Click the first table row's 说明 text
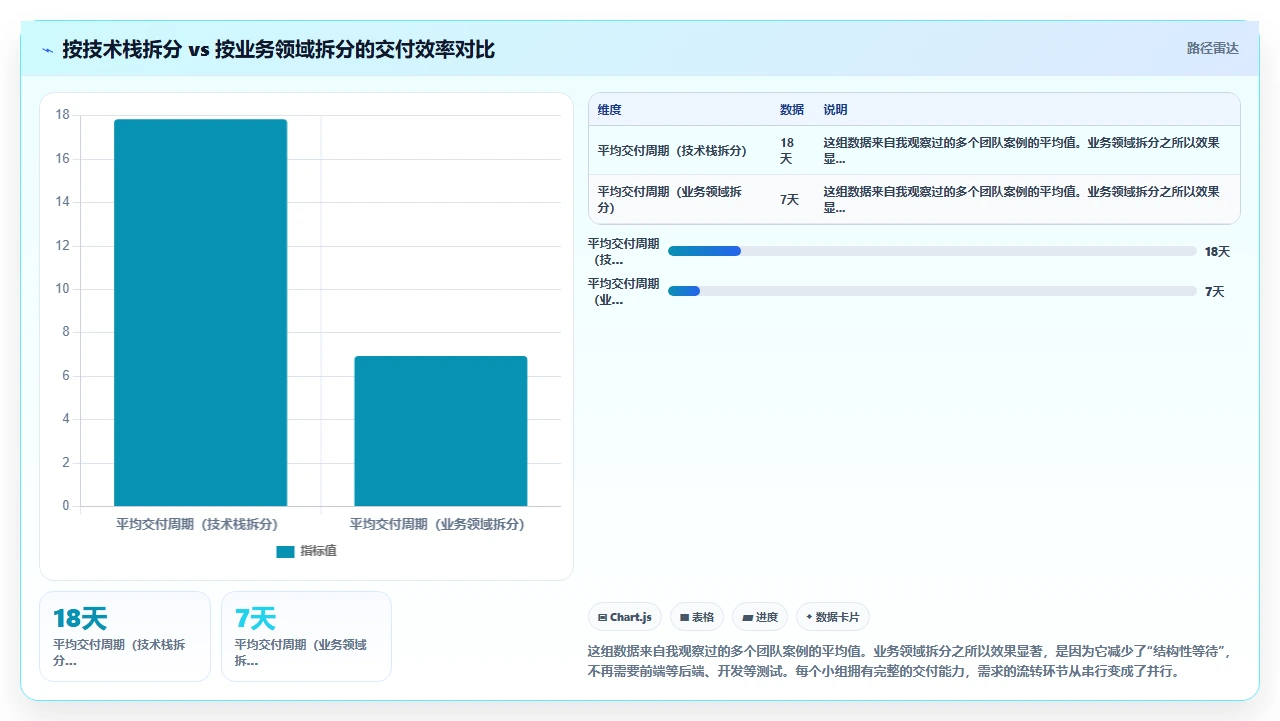The width and height of the screenshot is (1280, 721). pos(1021,151)
